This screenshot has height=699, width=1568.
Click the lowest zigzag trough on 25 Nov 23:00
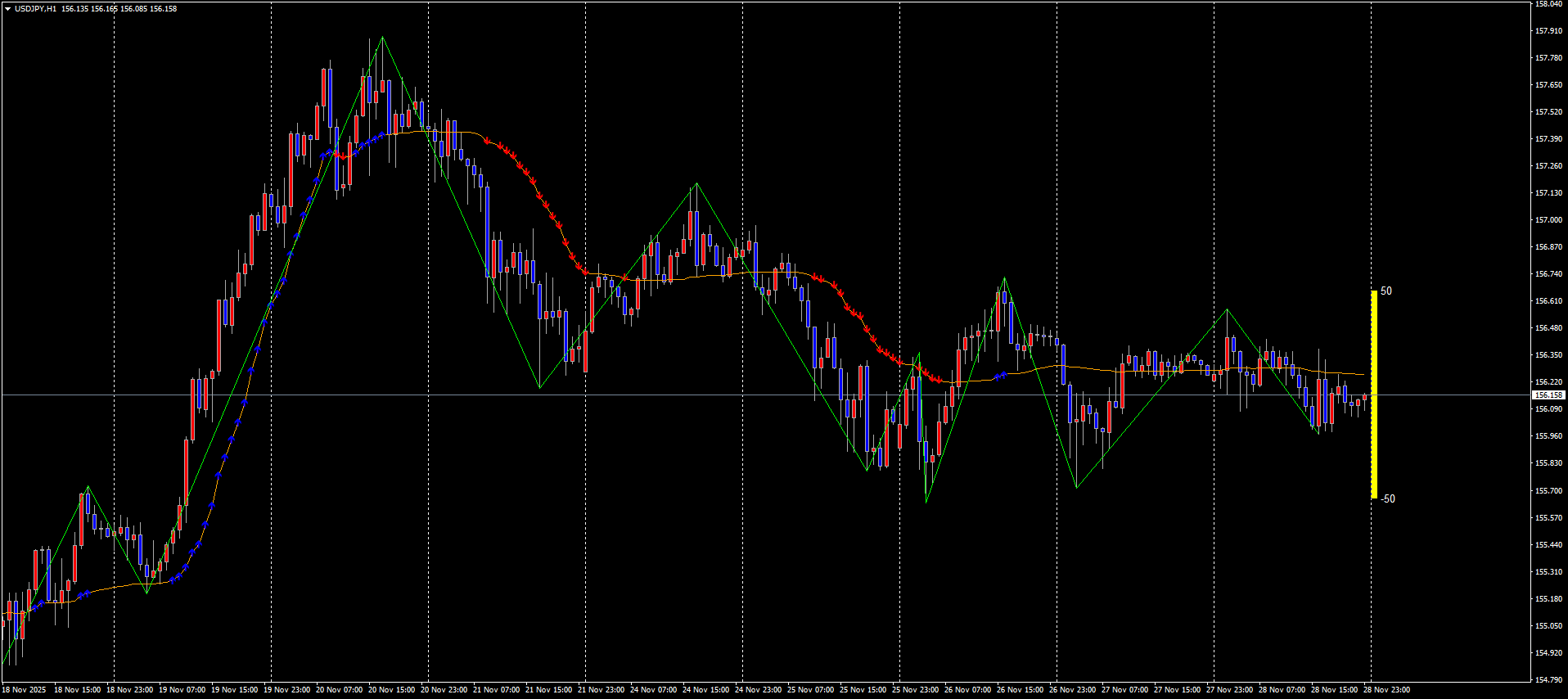926,501
